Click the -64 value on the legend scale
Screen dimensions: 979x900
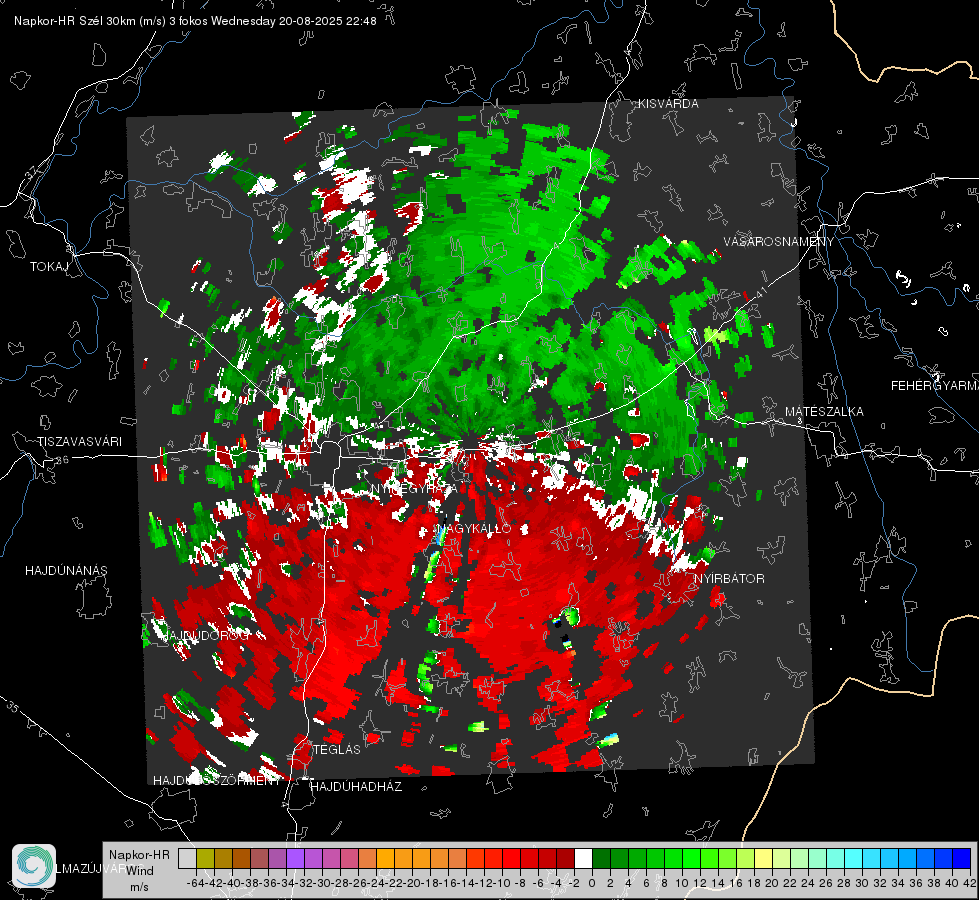(x=195, y=883)
